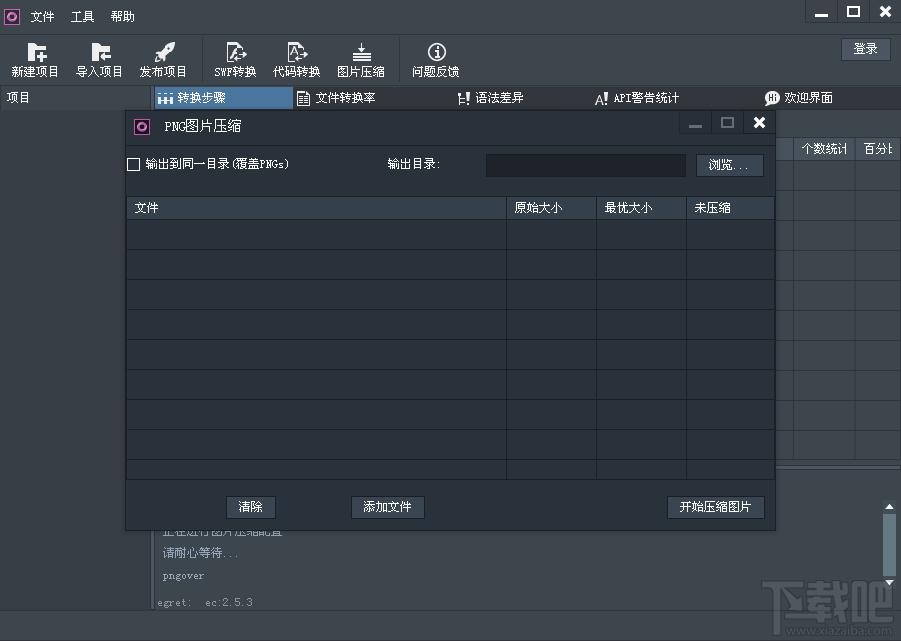
Task: Click the log panel scrollbar thumb
Action: pos(889,545)
